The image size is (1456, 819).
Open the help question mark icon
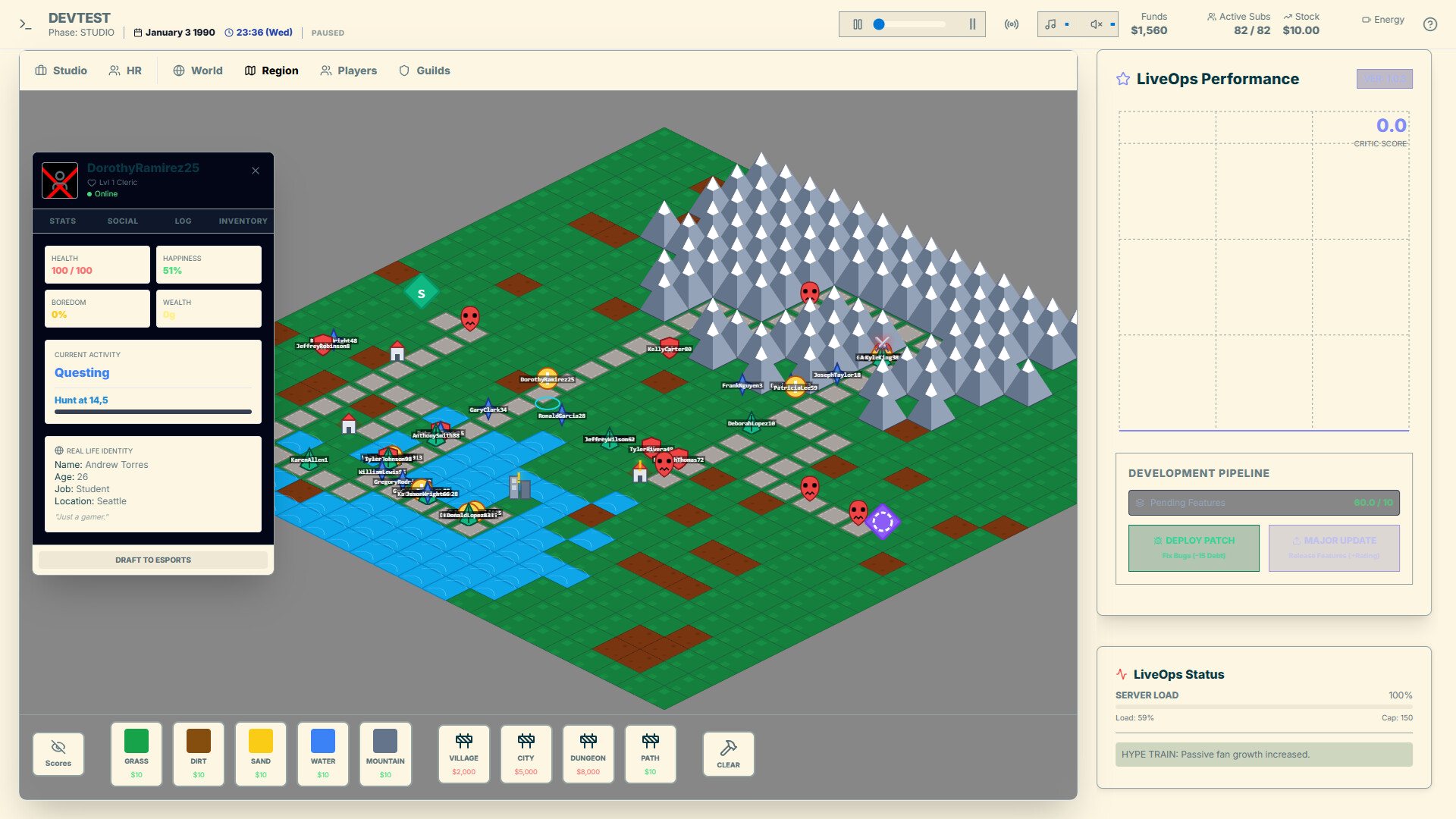(1430, 24)
